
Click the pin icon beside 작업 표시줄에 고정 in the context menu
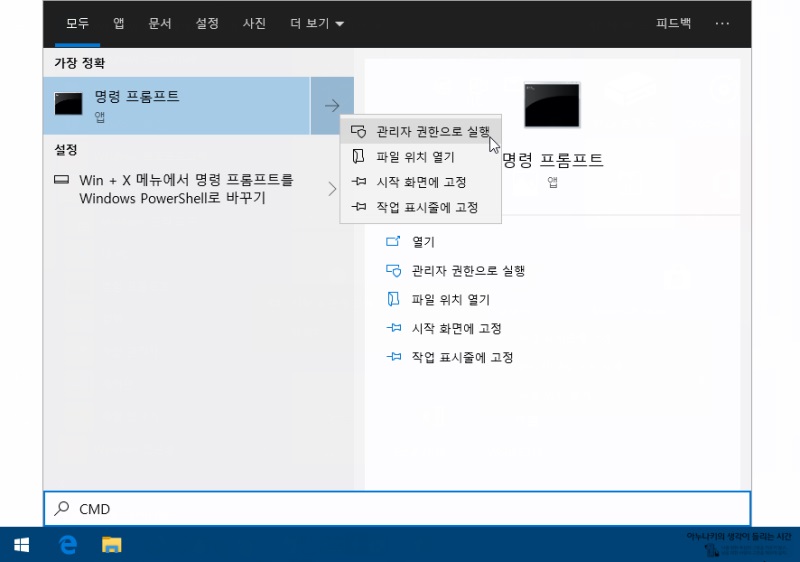point(359,207)
